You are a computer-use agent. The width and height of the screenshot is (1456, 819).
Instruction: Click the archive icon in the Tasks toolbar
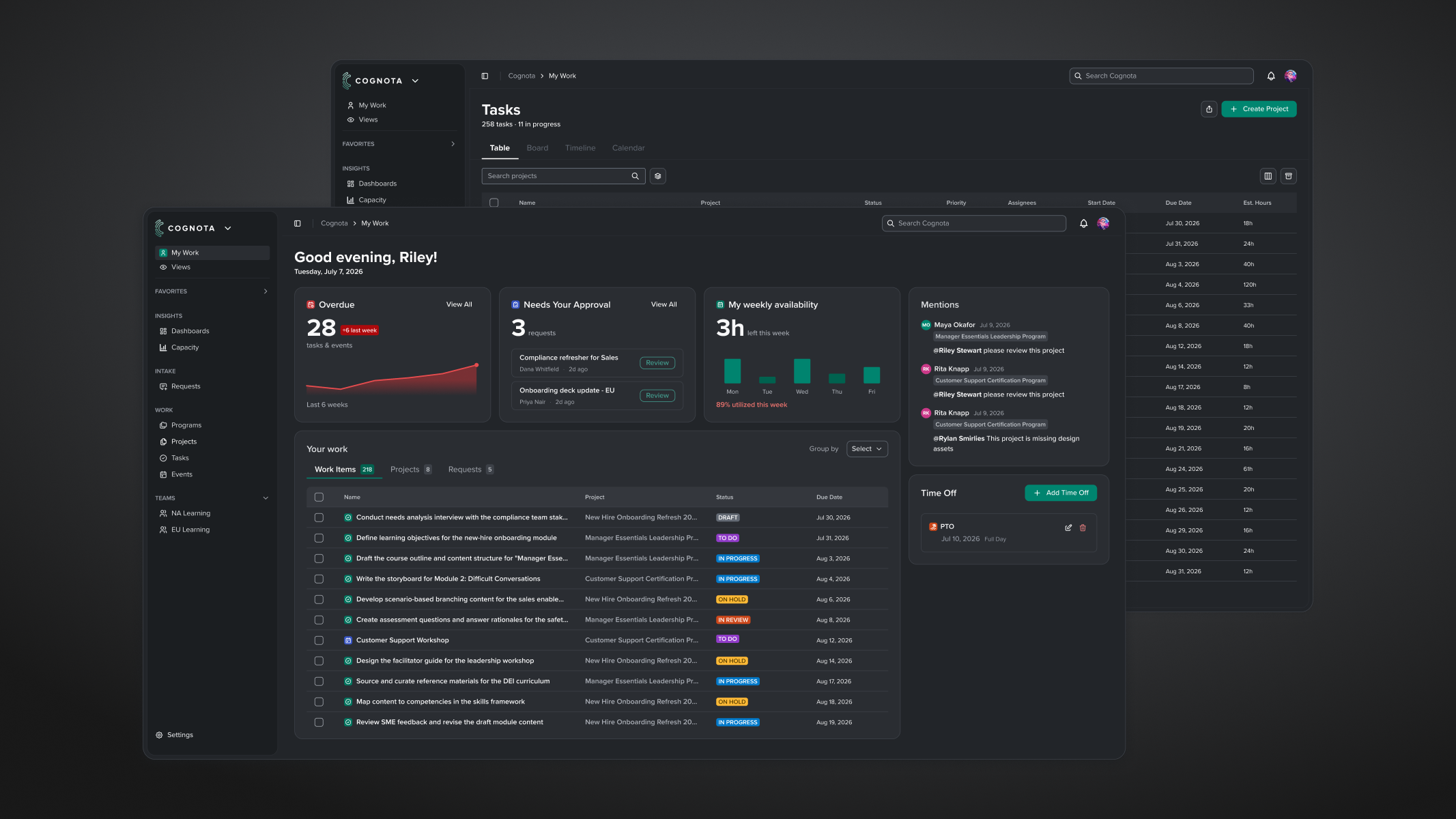click(x=1288, y=176)
